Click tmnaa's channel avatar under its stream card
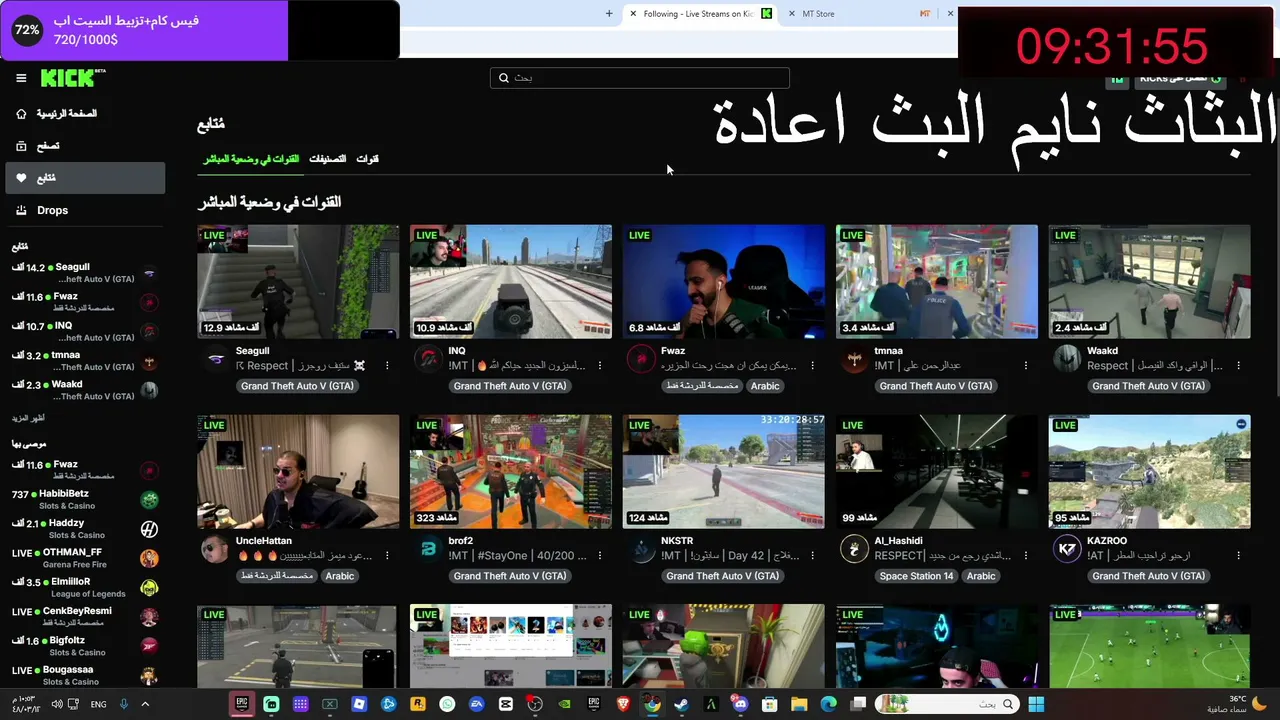 click(854, 360)
